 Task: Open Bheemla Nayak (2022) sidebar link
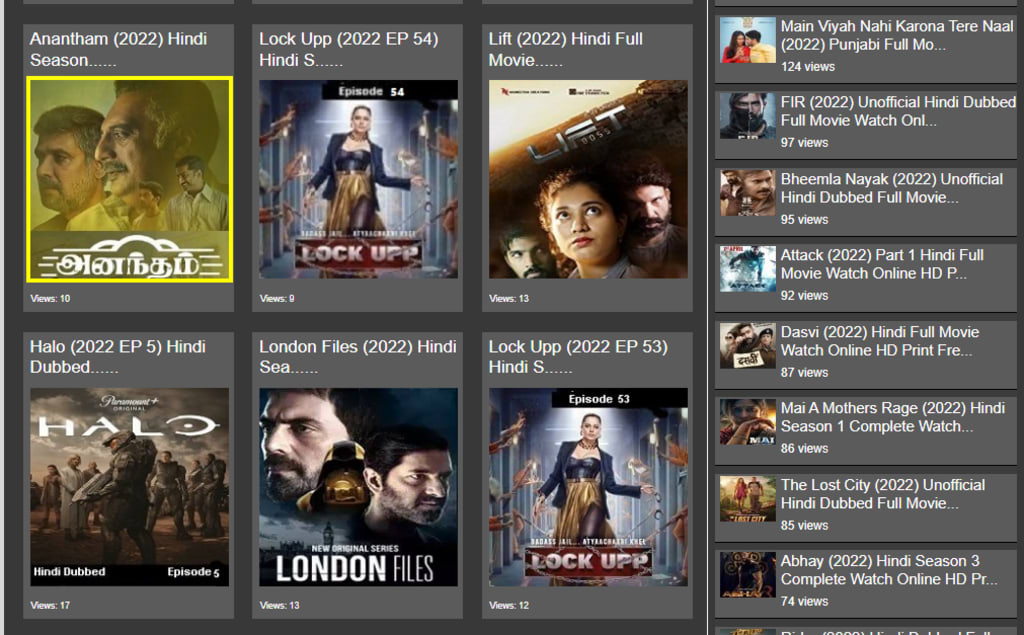tap(891, 188)
